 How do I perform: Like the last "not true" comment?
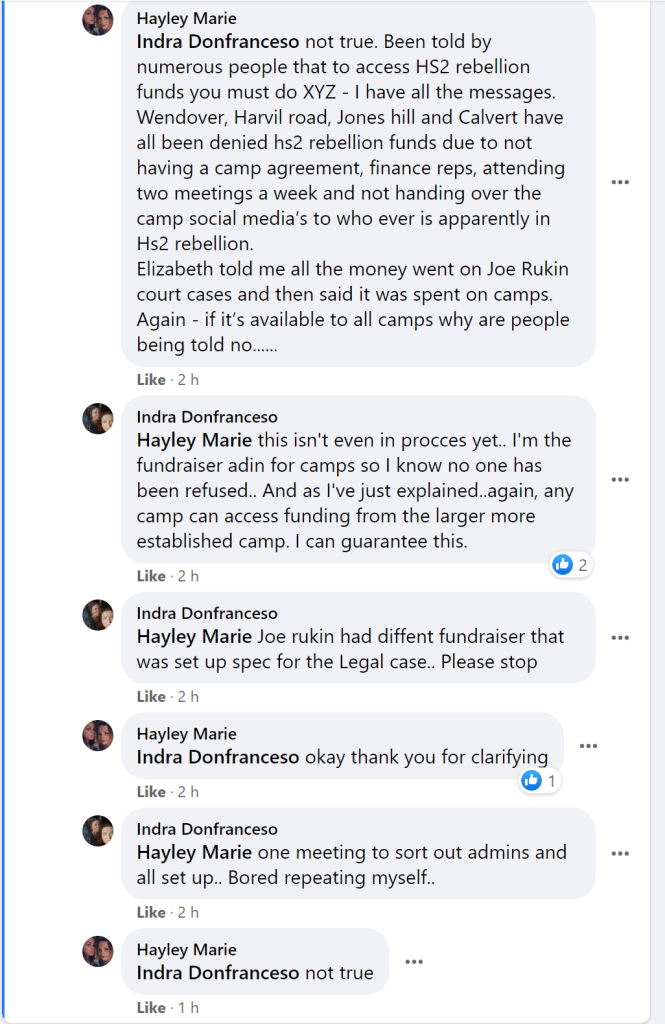pyautogui.click(x=151, y=1008)
